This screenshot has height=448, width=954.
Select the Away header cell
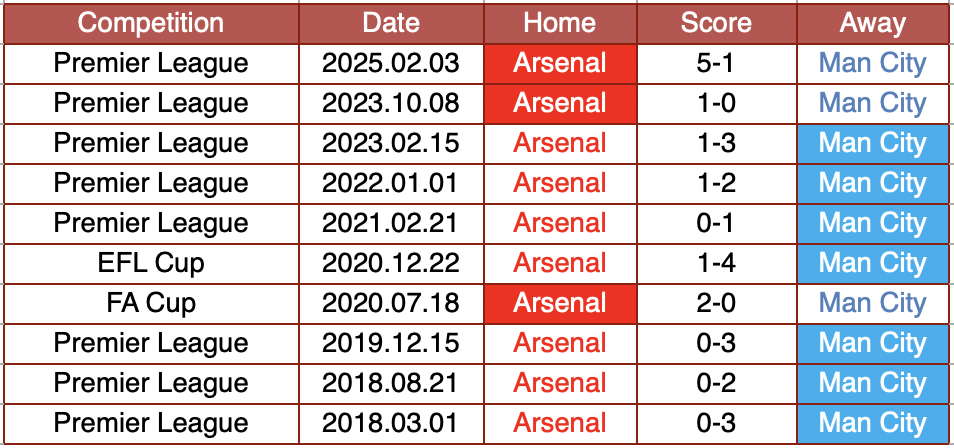pos(874,23)
